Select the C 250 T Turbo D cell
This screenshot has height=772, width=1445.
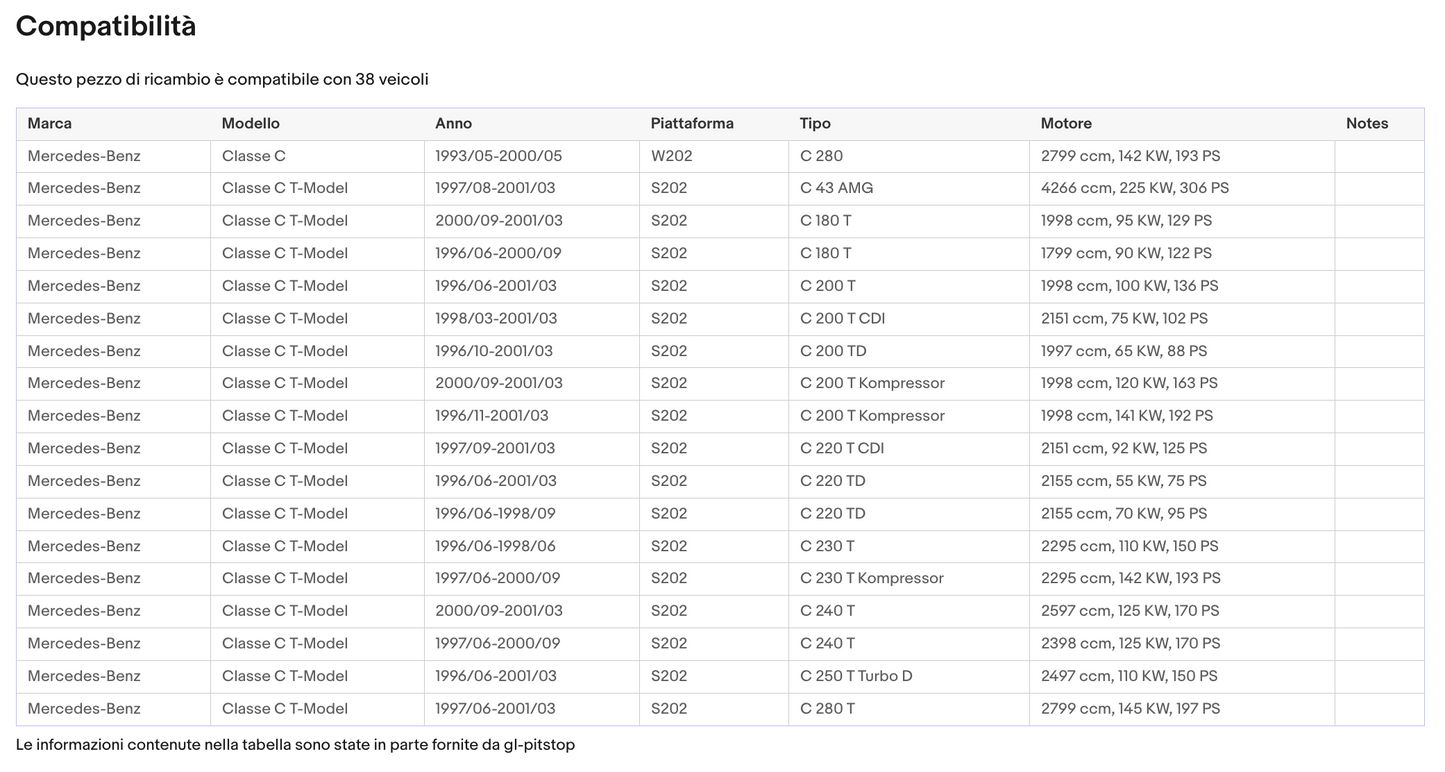[856, 676]
